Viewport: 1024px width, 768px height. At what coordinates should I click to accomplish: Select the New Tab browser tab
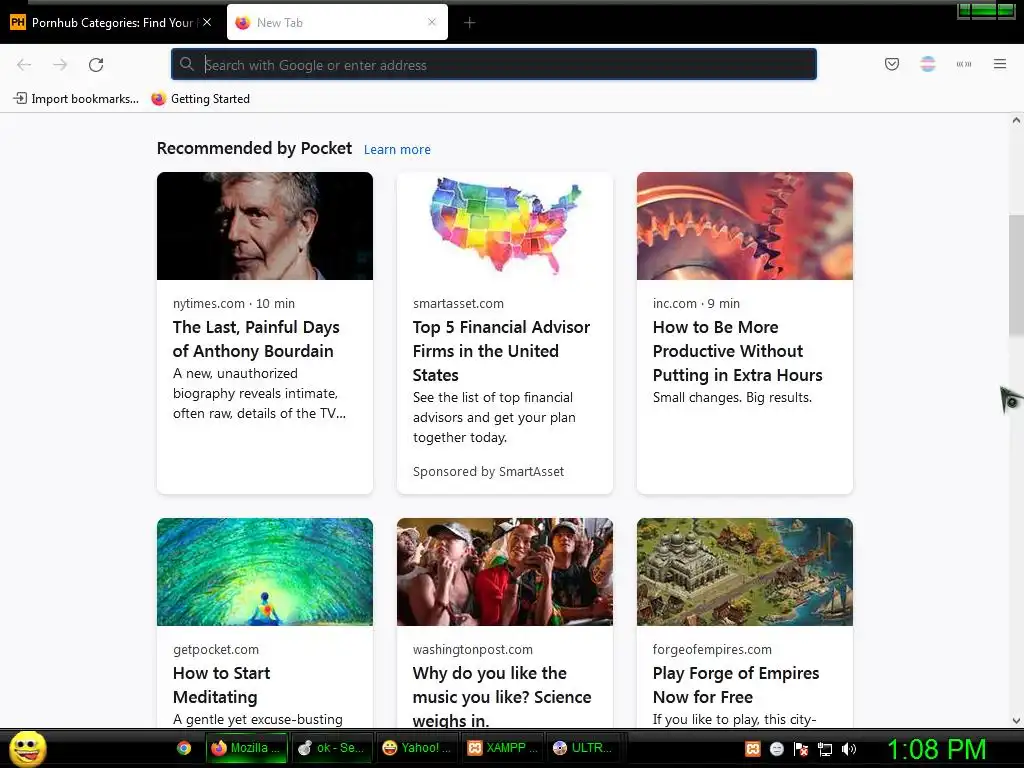tap(338, 22)
